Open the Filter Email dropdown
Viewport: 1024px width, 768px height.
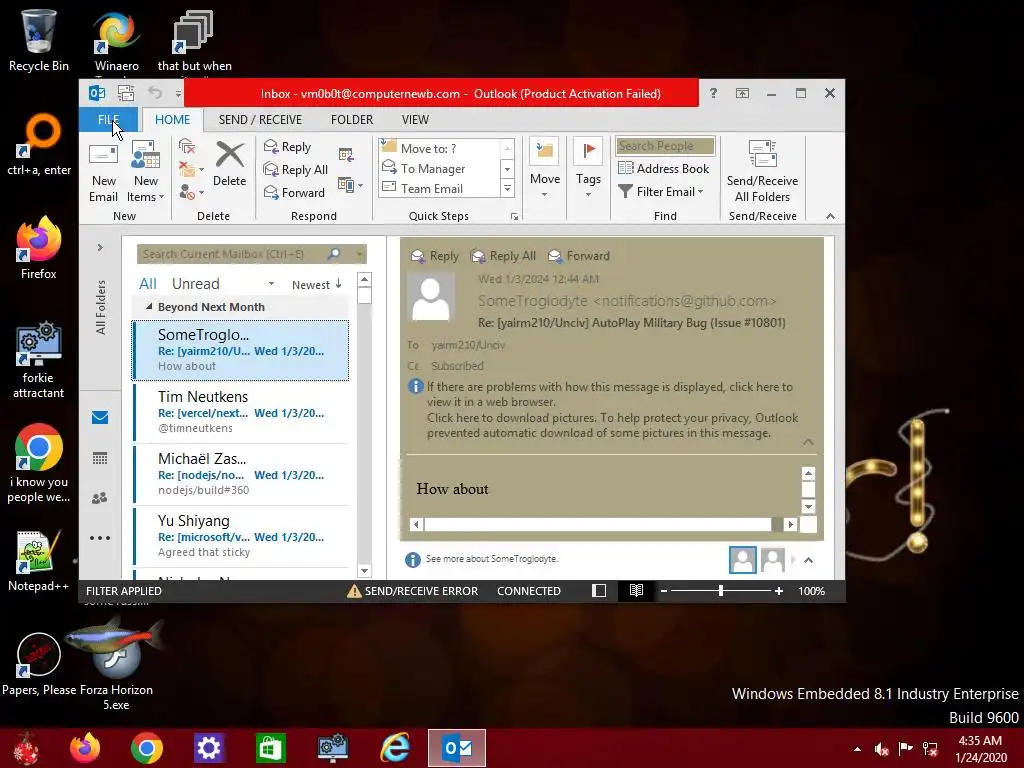coord(661,191)
